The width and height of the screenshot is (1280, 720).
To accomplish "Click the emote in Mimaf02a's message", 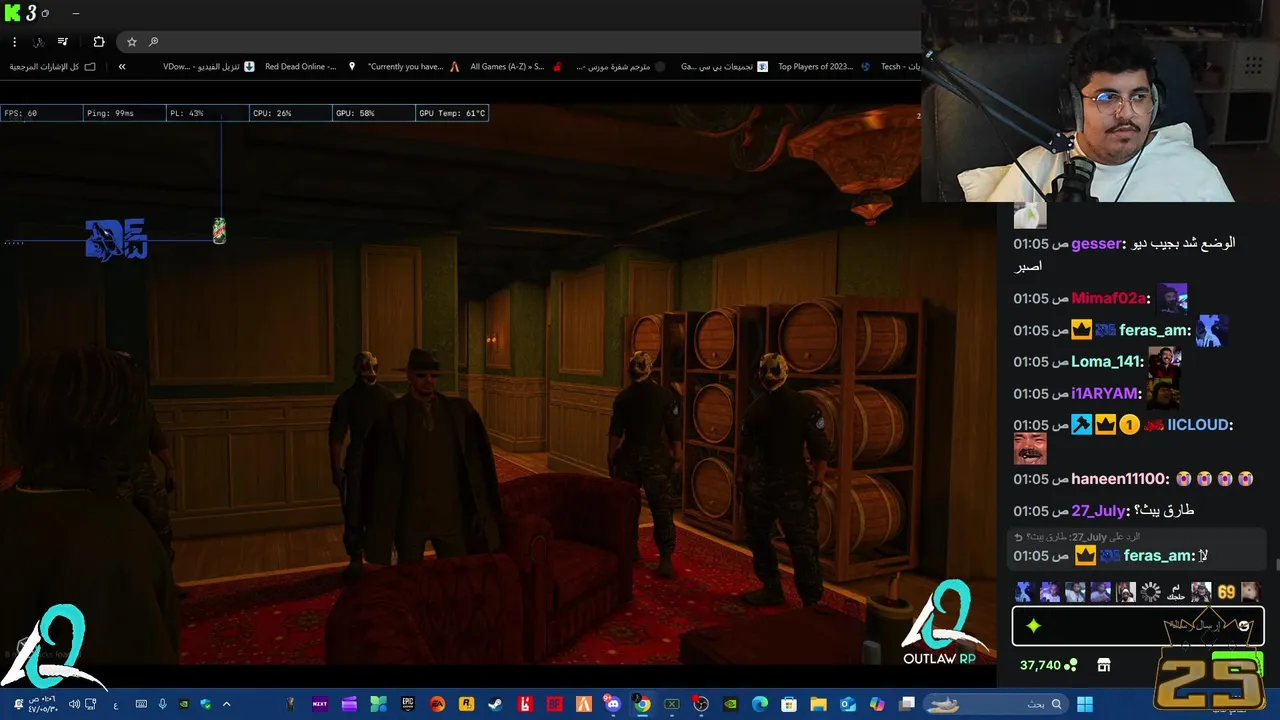I will pyautogui.click(x=1171, y=298).
